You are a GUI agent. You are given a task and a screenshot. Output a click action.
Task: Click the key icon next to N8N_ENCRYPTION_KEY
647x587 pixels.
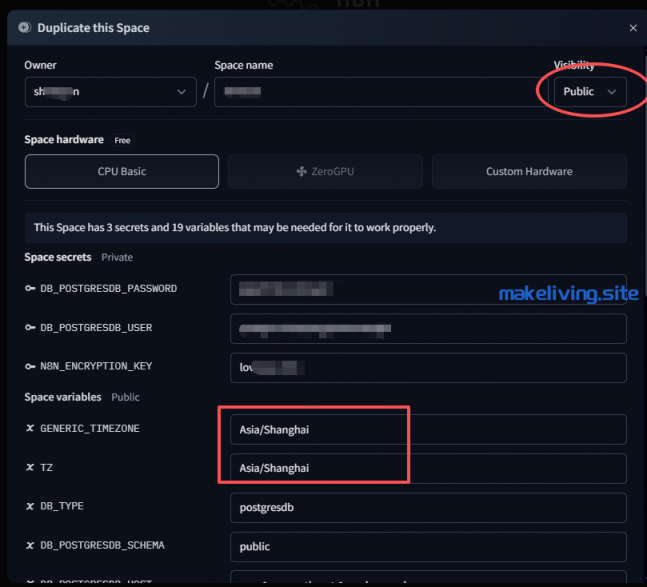tap(30, 367)
